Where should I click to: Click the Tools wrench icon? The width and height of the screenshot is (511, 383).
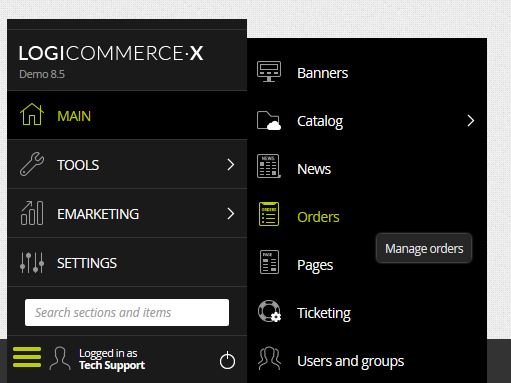tap(32, 164)
